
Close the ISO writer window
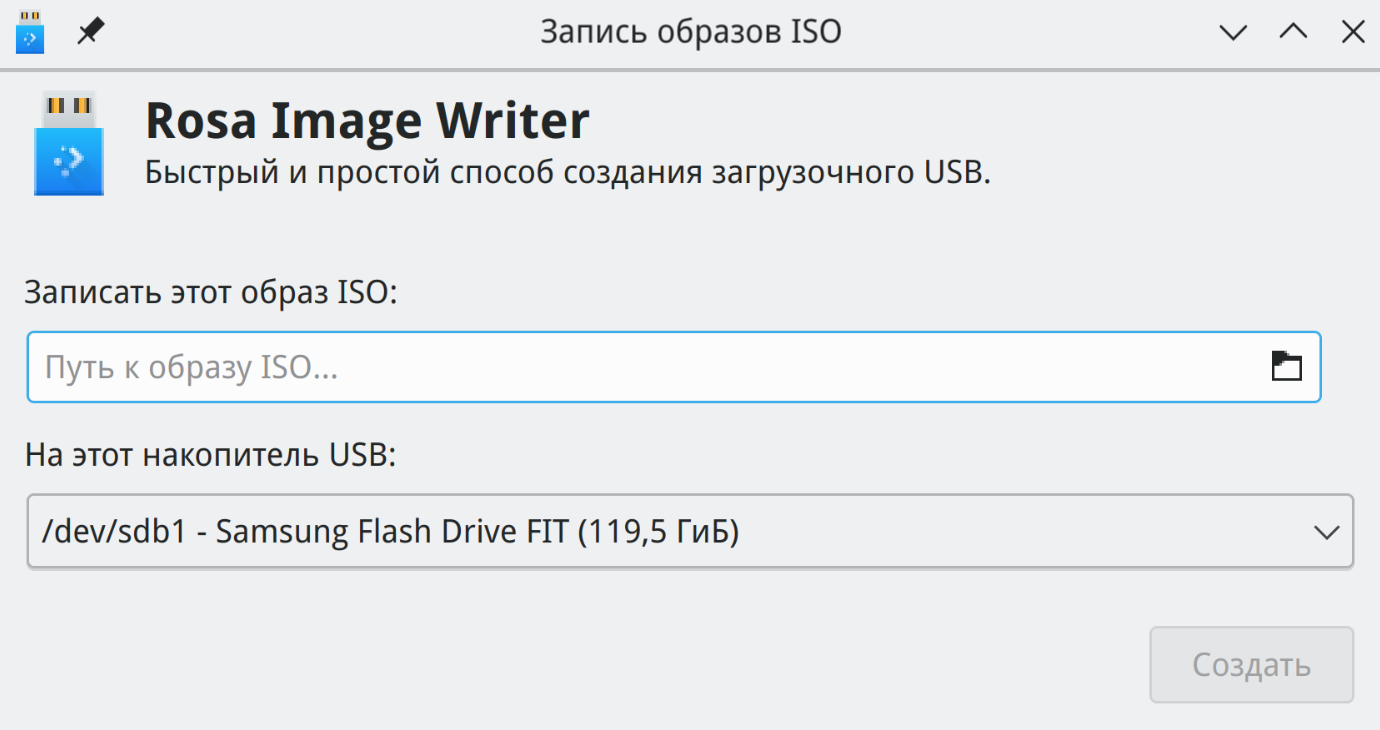click(x=1352, y=32)
